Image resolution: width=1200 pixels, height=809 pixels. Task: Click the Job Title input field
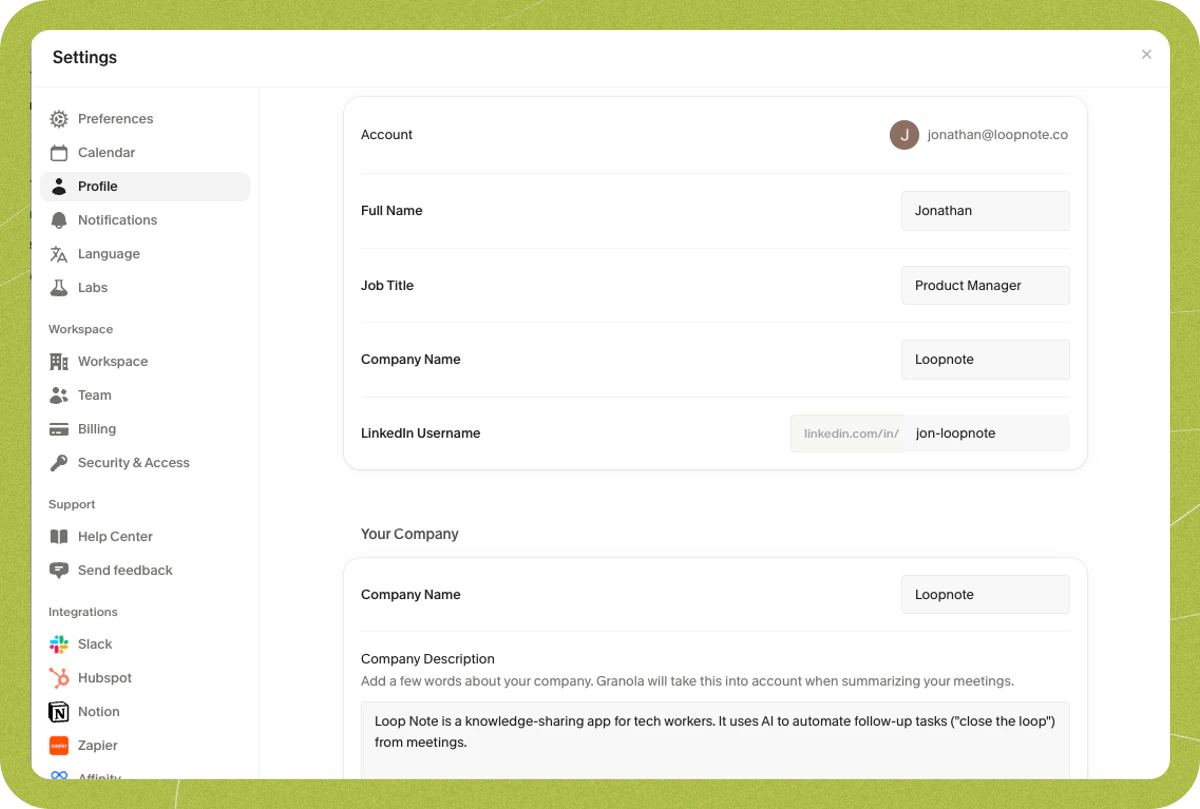(985, 285)
